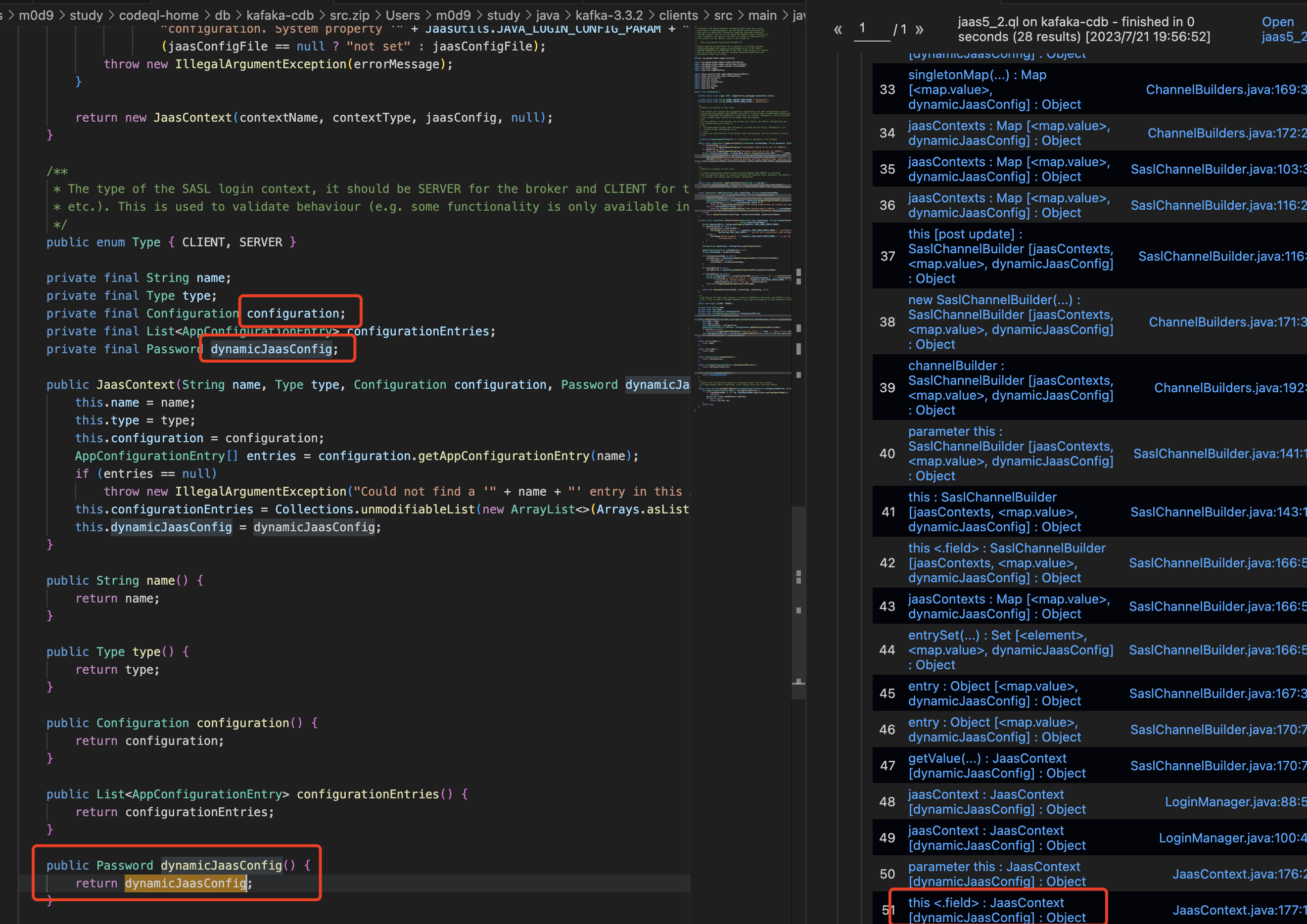Open row 47 getValue(...) : JaasContext node
This screenshot has width=1307, height=924.
[x=997, y=766]
